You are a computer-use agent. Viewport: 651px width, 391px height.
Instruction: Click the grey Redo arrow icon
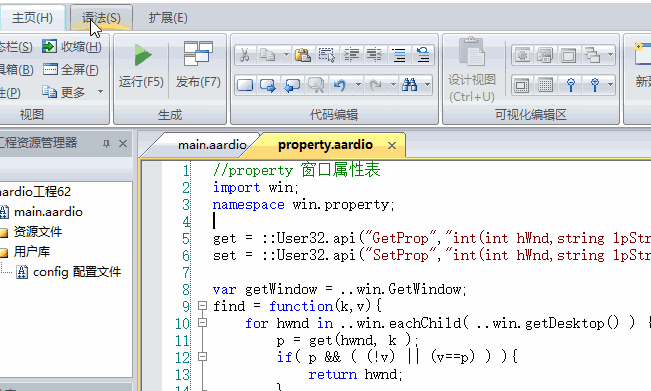[x=375, y=85]
